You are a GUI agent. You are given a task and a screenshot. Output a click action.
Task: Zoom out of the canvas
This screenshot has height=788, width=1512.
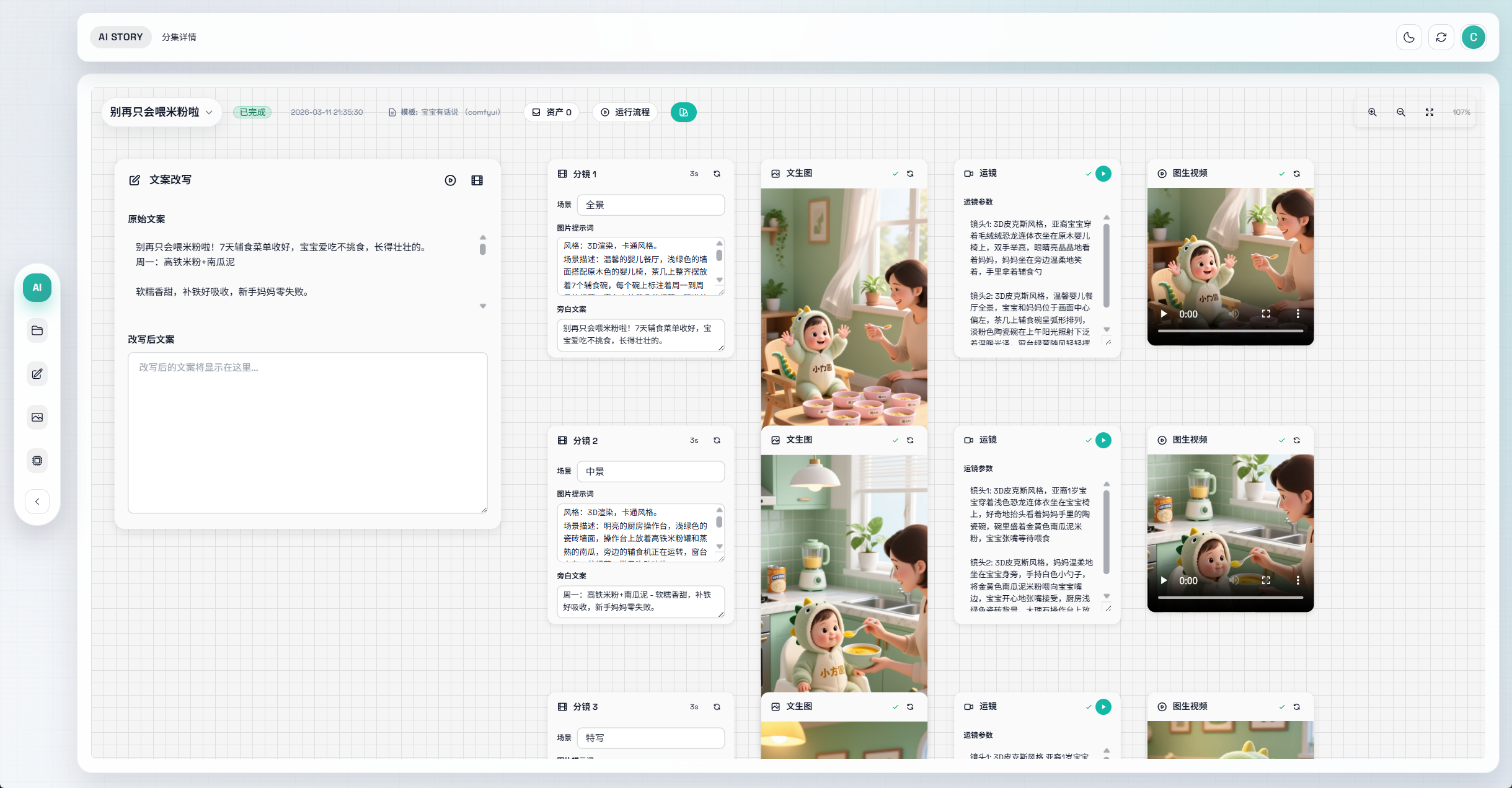pyautogui.click(x=1401, y=112)
